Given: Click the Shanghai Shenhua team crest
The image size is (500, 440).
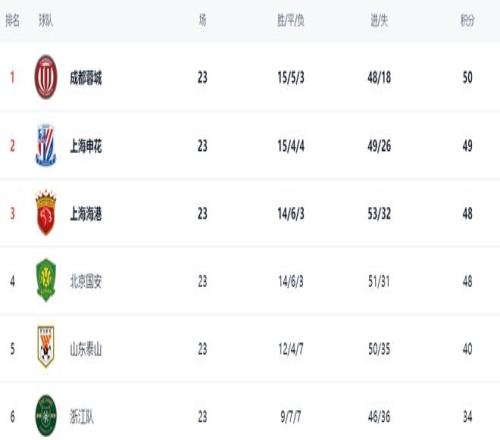Looking at the screenshot, I should (x=46, y=145).
